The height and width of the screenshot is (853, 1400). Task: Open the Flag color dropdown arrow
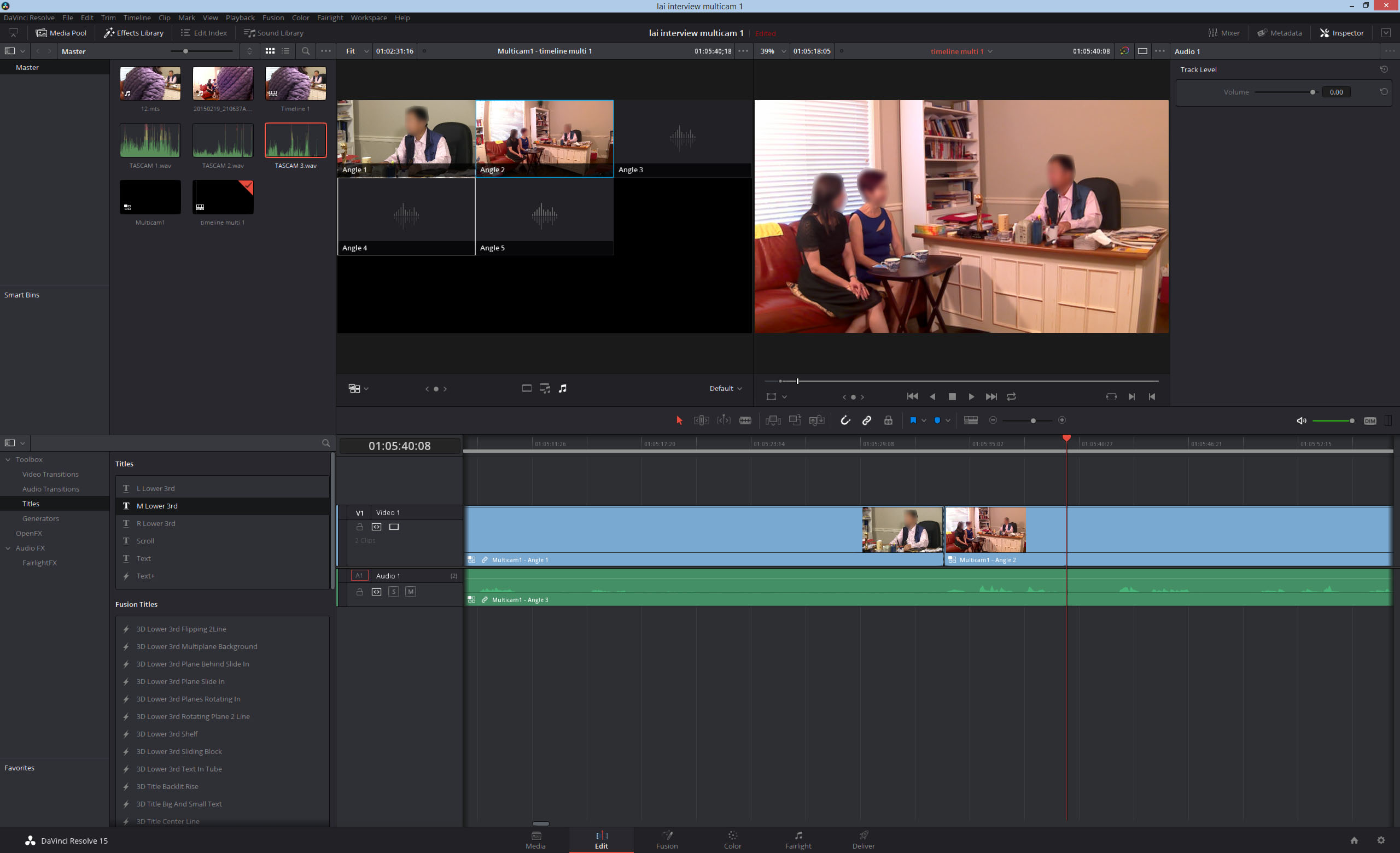click(x=924, y=420)
